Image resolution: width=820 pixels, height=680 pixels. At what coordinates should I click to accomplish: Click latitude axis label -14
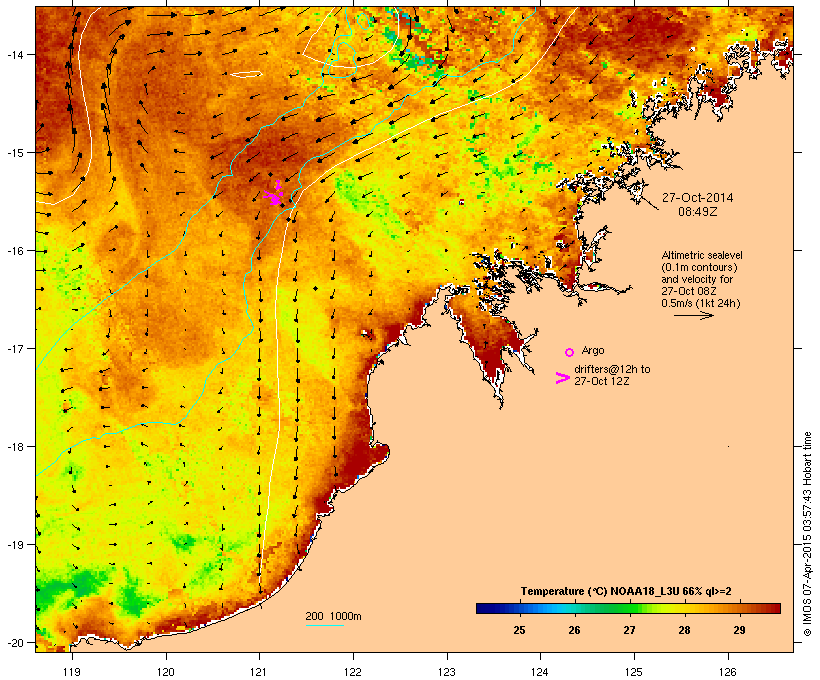tap(15, 54)
